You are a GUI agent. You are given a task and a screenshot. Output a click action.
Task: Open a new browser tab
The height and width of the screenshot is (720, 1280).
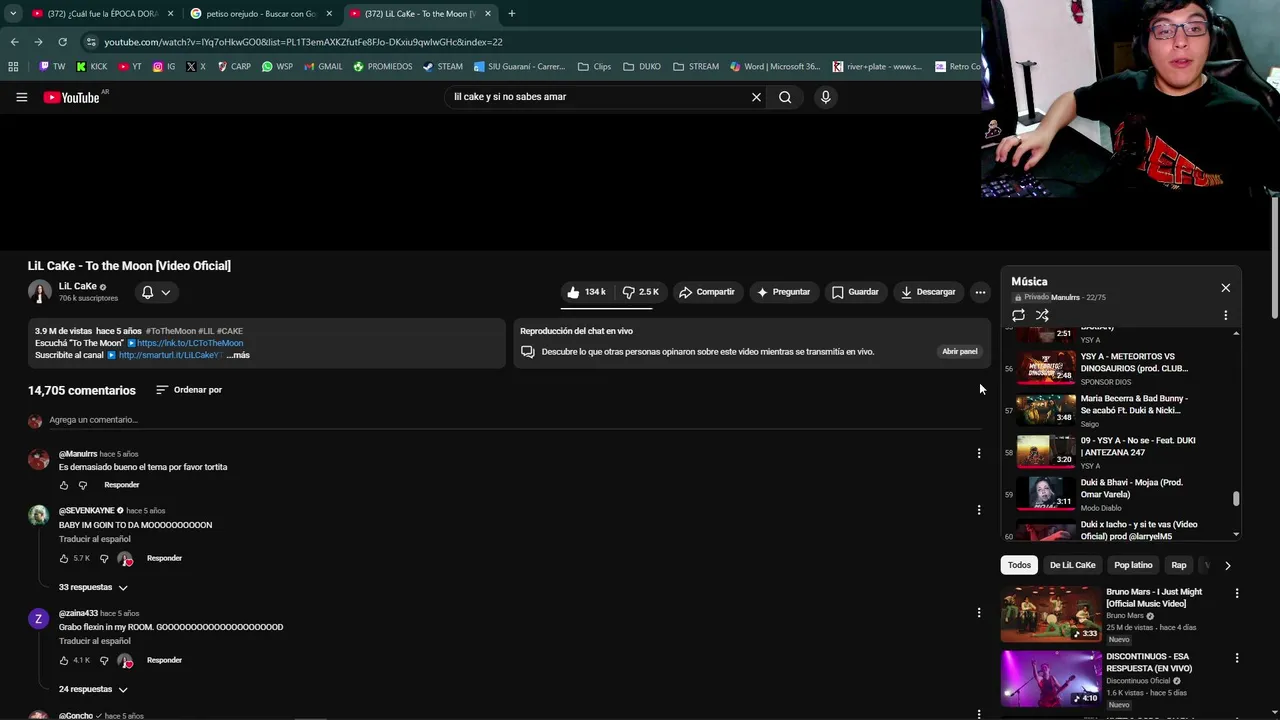pyautogui.click(x=511, y=14)
